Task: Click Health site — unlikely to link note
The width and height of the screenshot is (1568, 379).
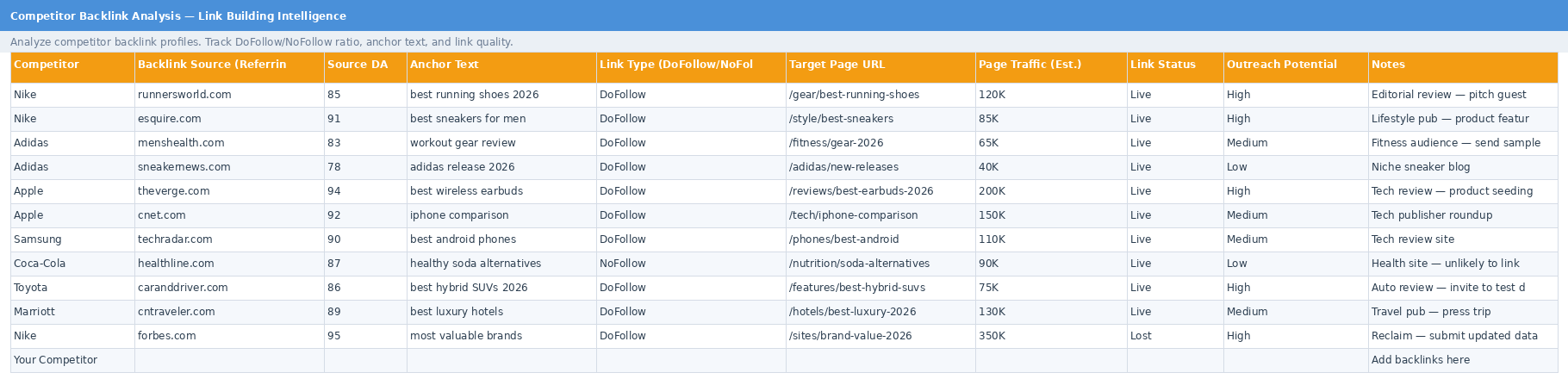Action: [1463, 264]
